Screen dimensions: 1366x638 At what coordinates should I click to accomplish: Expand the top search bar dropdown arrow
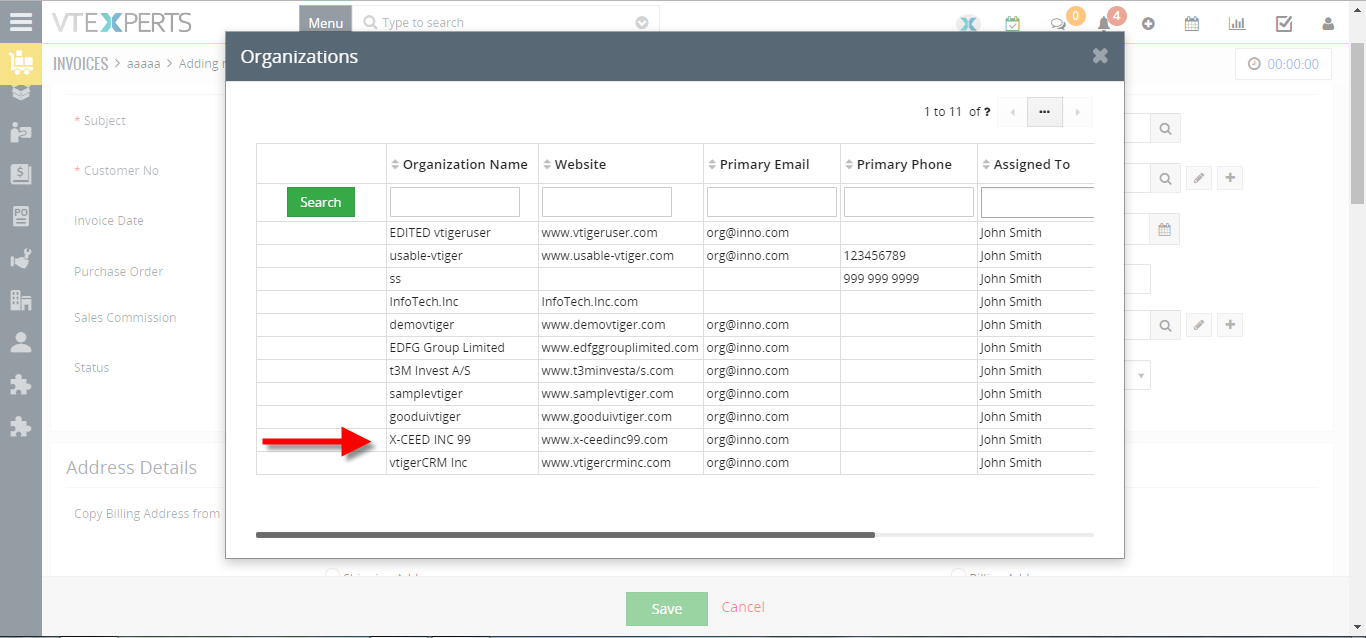click(x=642, y=23)
